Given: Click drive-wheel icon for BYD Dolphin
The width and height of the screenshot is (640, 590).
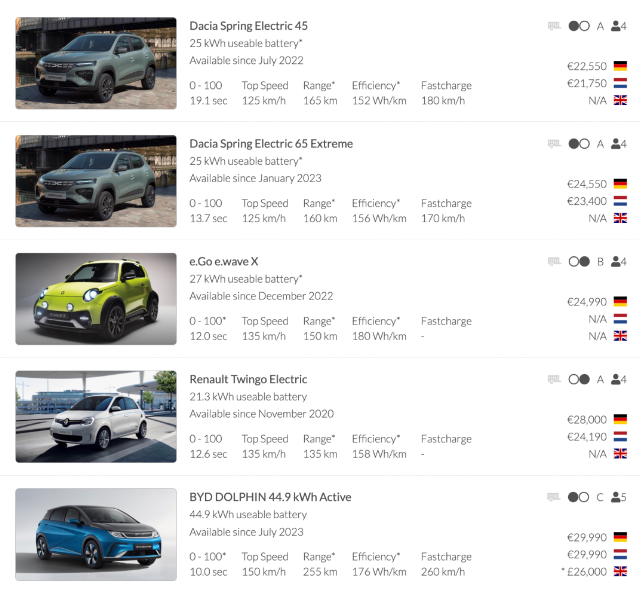Looking at the screenshot, I should tap(578, 497).
